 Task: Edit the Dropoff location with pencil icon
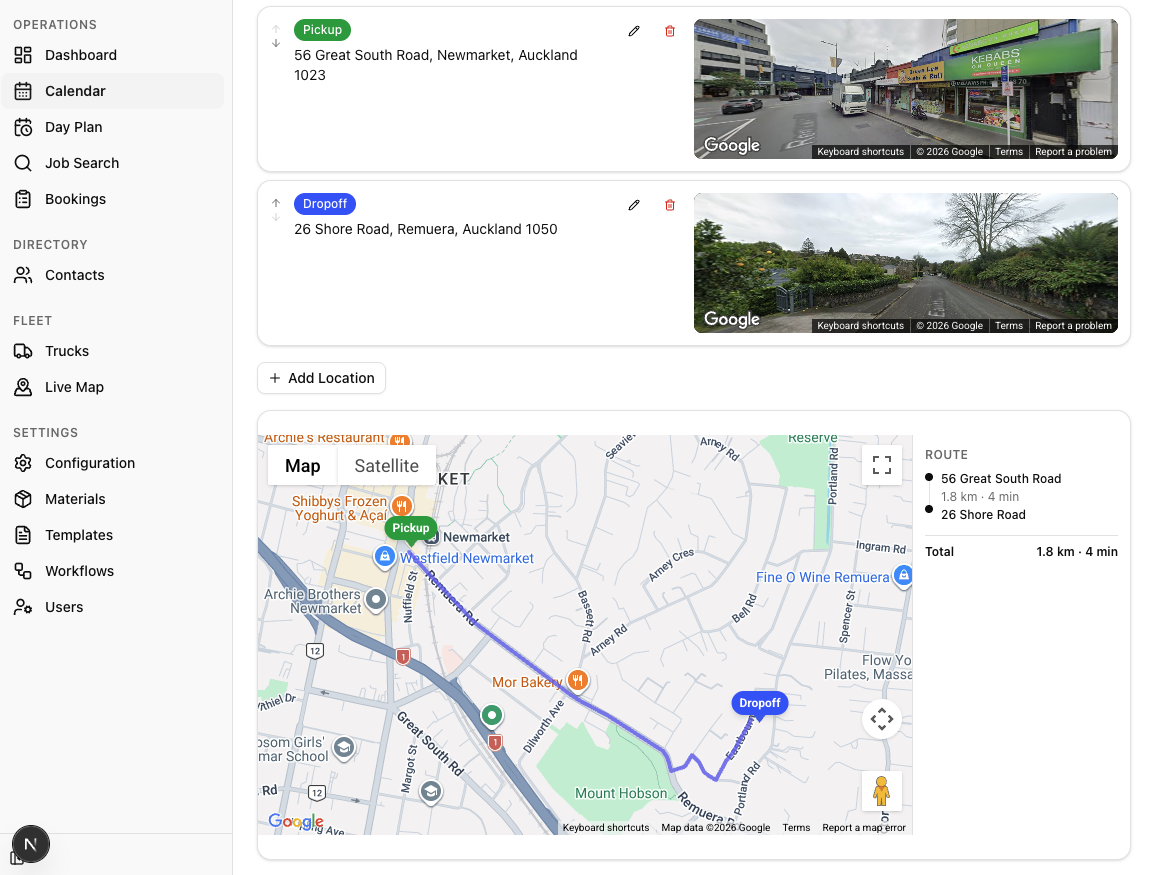point(634,205)
